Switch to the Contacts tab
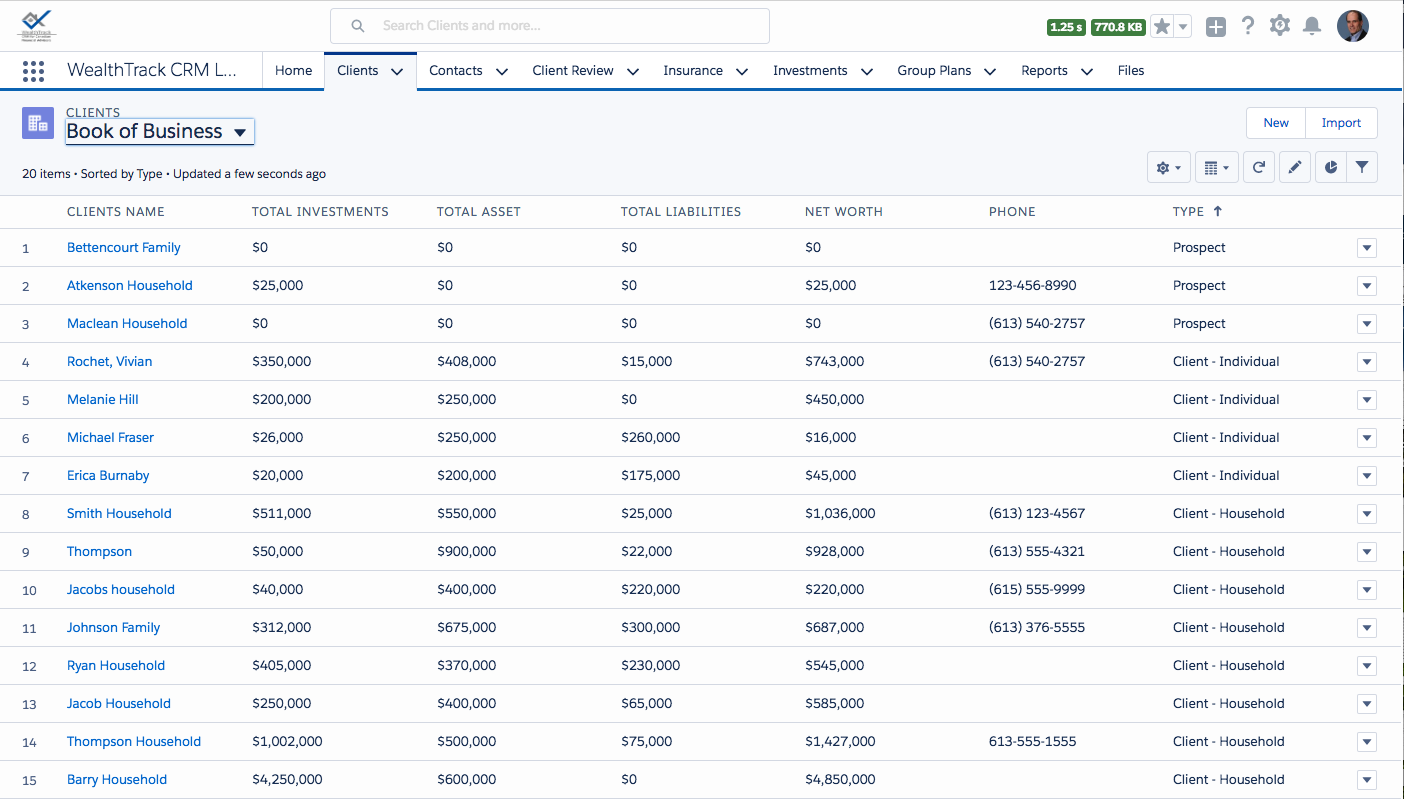Viewport: 1404px width, 799px height. (456, 70)
